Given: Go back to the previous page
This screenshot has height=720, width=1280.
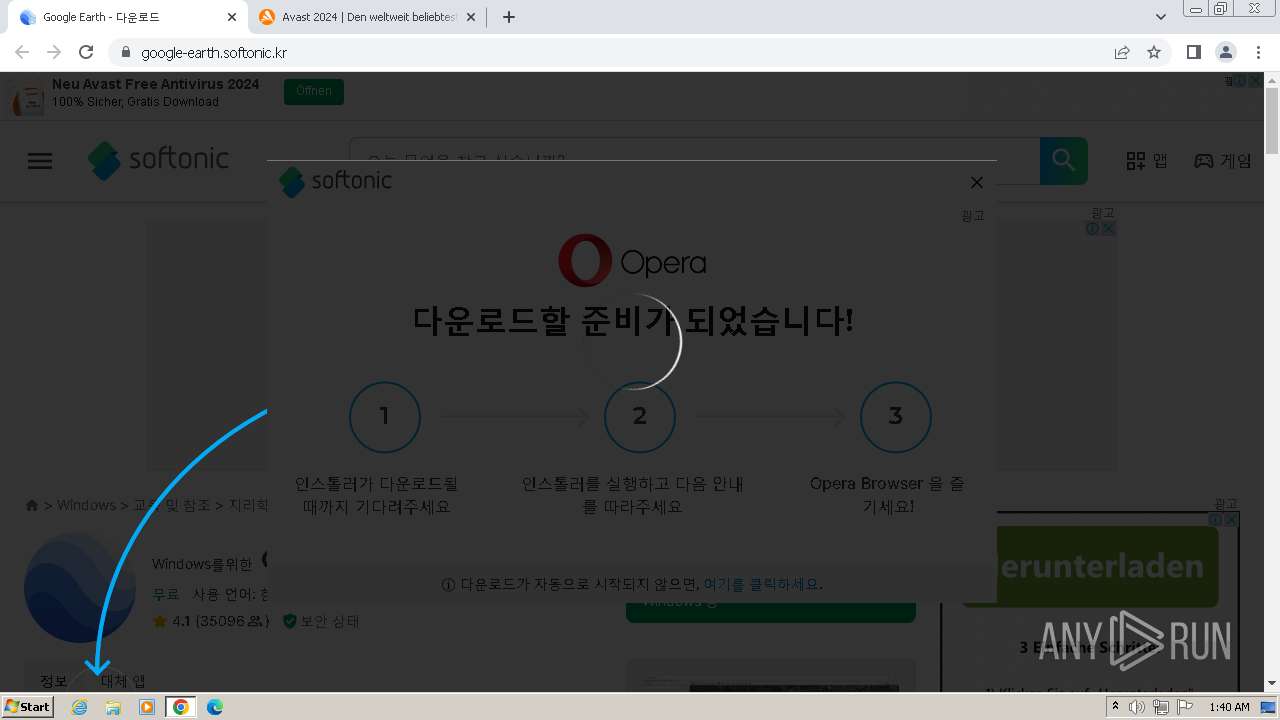Looking at the screenshot, I should pyautogui.click(x=22, y=52).
